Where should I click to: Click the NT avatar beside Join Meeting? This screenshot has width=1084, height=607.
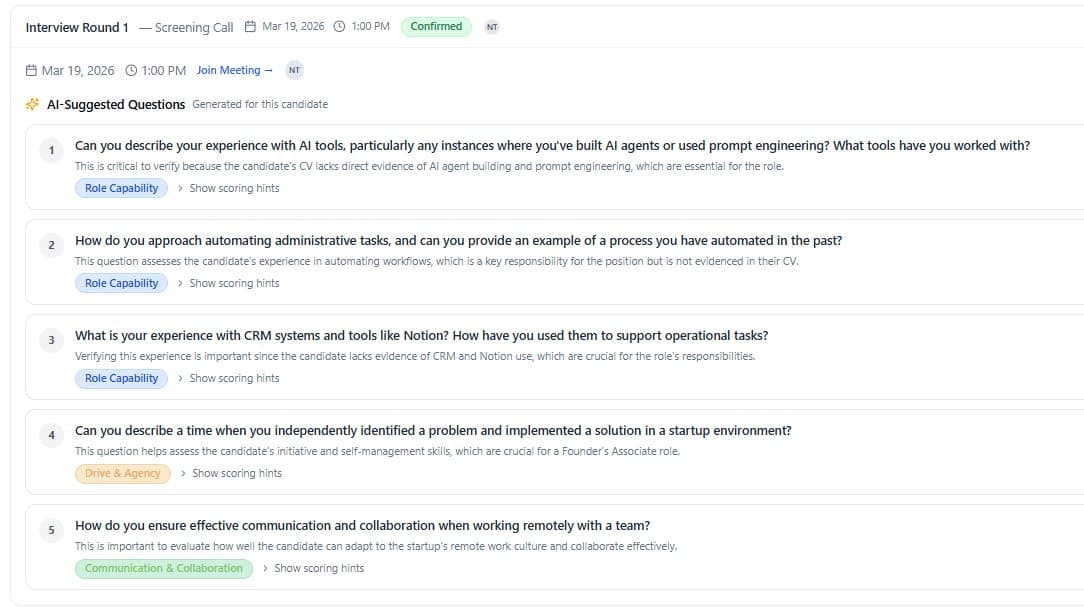coord(293,70)
